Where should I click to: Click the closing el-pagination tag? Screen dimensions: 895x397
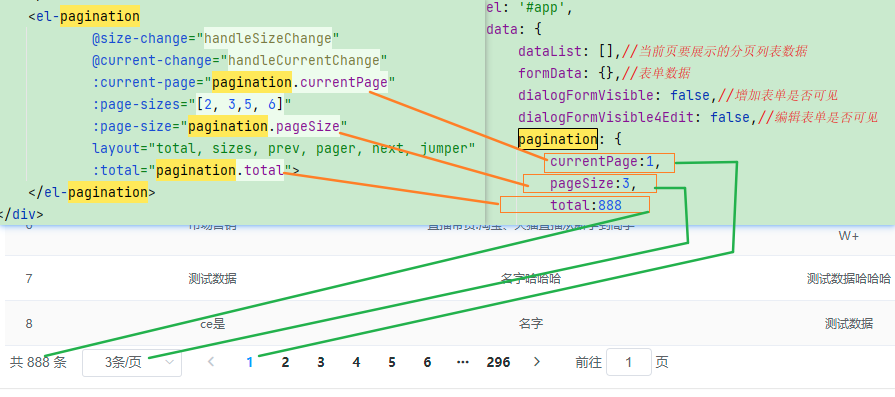91,192
